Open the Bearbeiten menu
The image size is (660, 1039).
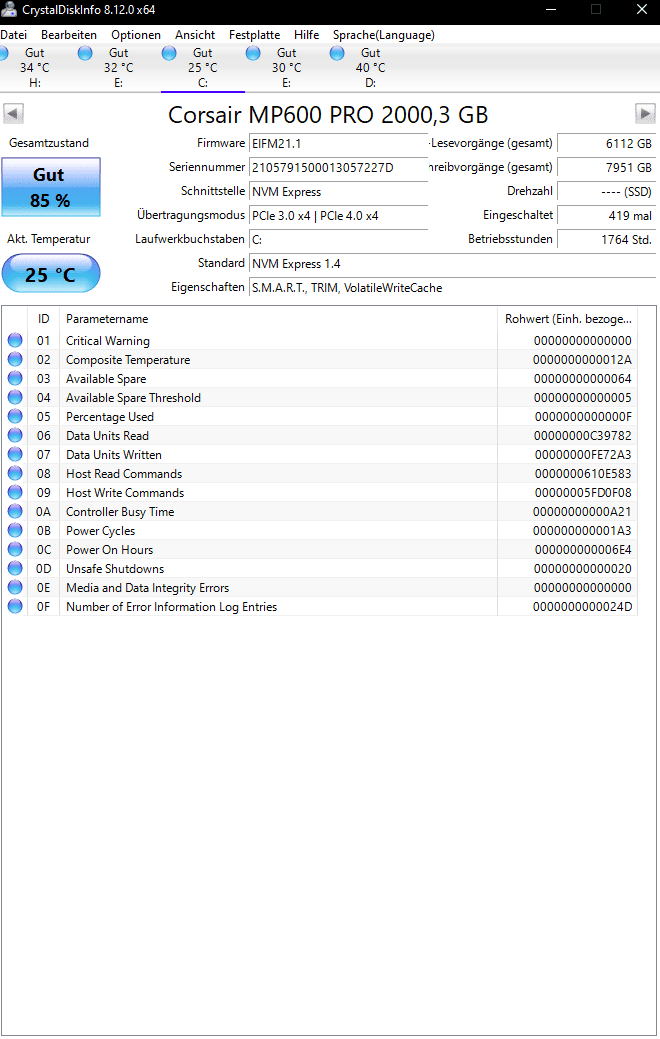tap(69, 35)
